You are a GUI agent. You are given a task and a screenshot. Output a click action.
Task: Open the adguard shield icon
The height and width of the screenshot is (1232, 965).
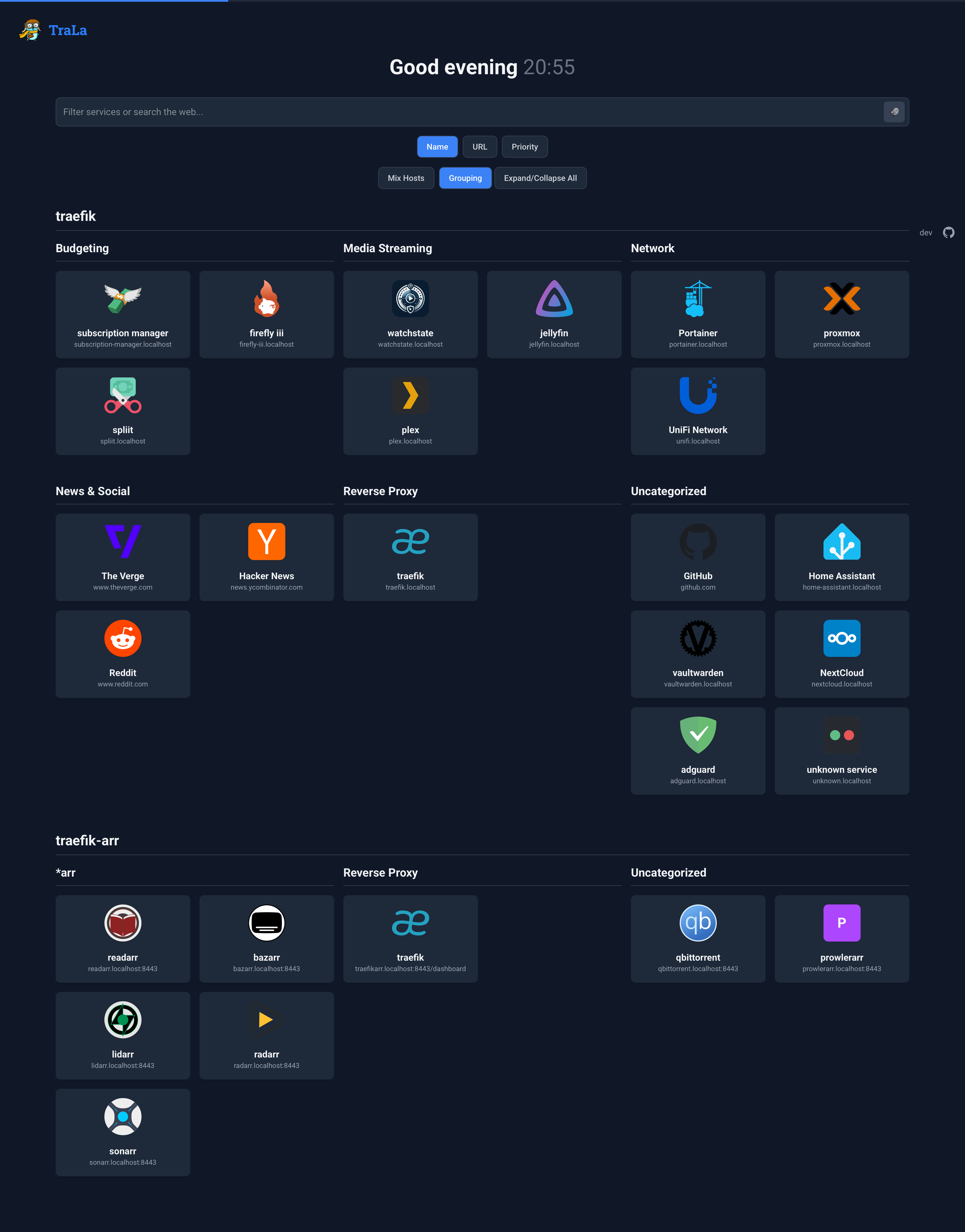698,735
